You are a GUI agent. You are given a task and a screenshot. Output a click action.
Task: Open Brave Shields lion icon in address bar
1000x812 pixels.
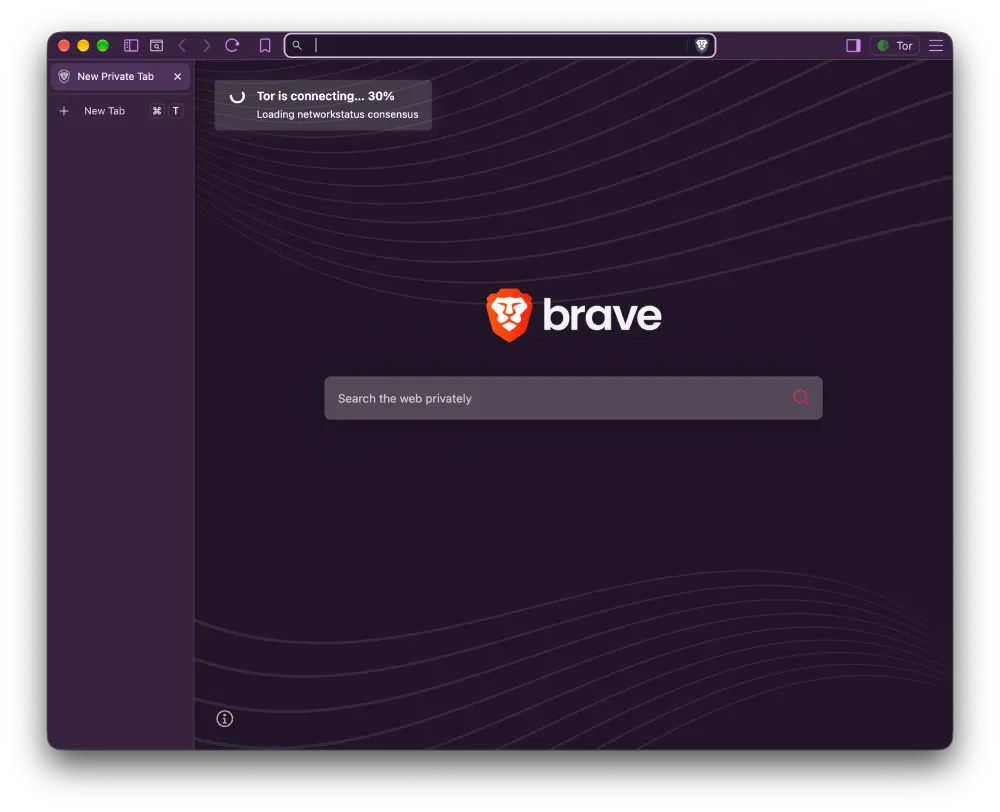tap(702, 45)
